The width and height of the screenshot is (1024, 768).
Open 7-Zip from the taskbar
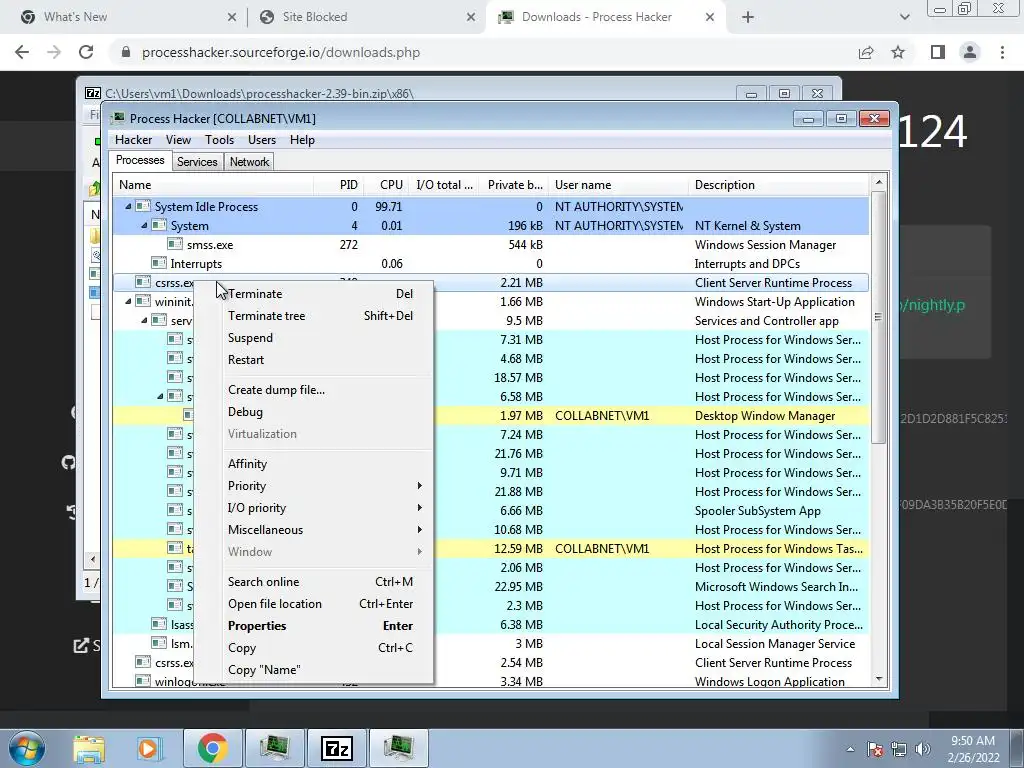point(337,748)
